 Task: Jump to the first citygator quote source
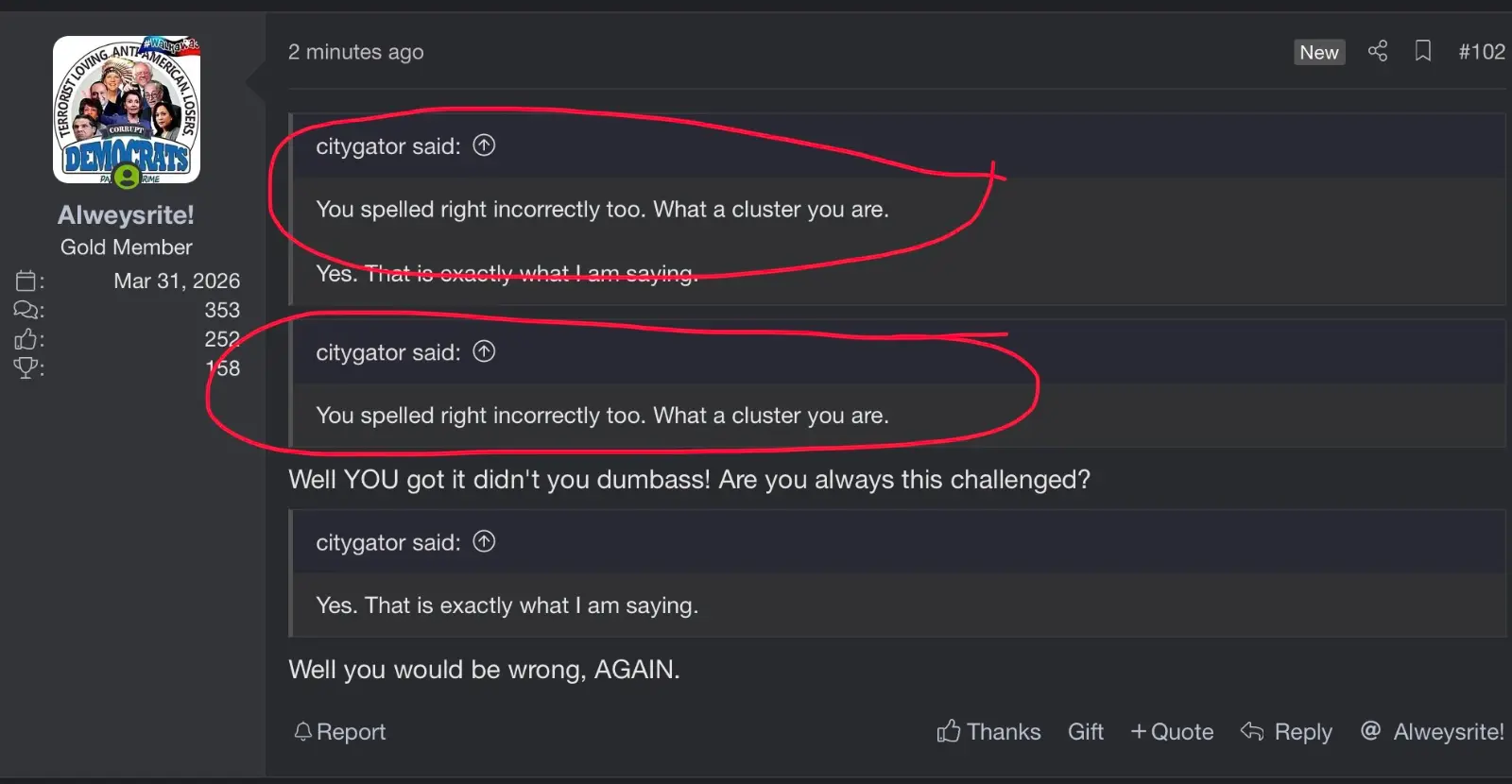[x=484, y=145]
